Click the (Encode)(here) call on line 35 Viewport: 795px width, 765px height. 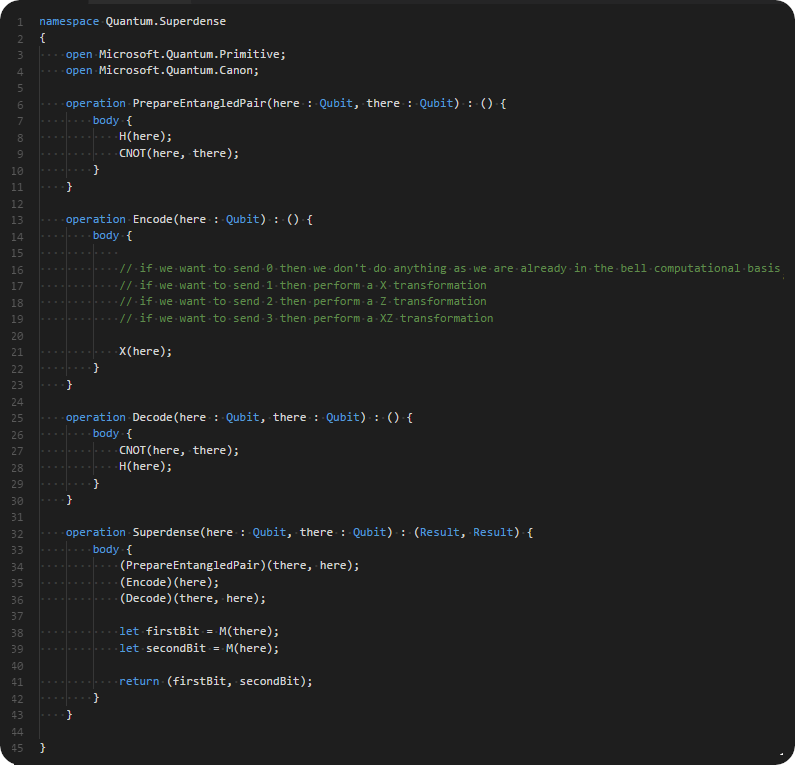click(169, 582)
